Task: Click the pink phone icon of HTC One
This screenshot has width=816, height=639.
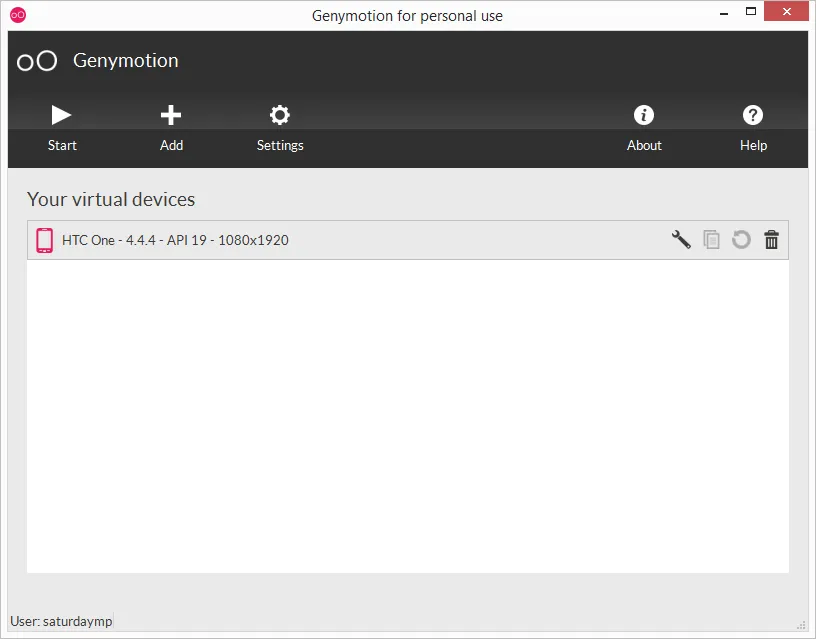Action: (44, 240)
